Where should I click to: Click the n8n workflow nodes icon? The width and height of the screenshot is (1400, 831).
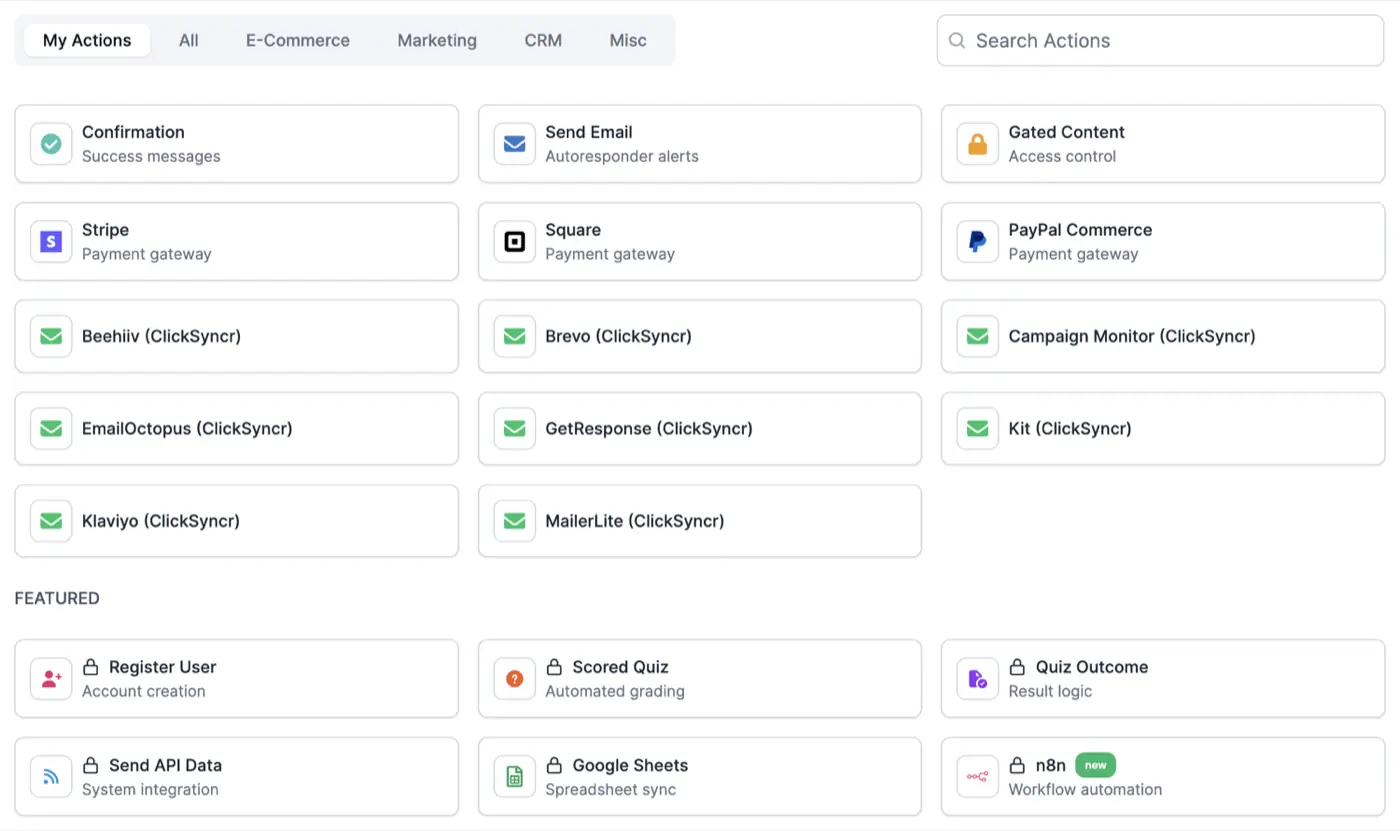coord(977,777)
